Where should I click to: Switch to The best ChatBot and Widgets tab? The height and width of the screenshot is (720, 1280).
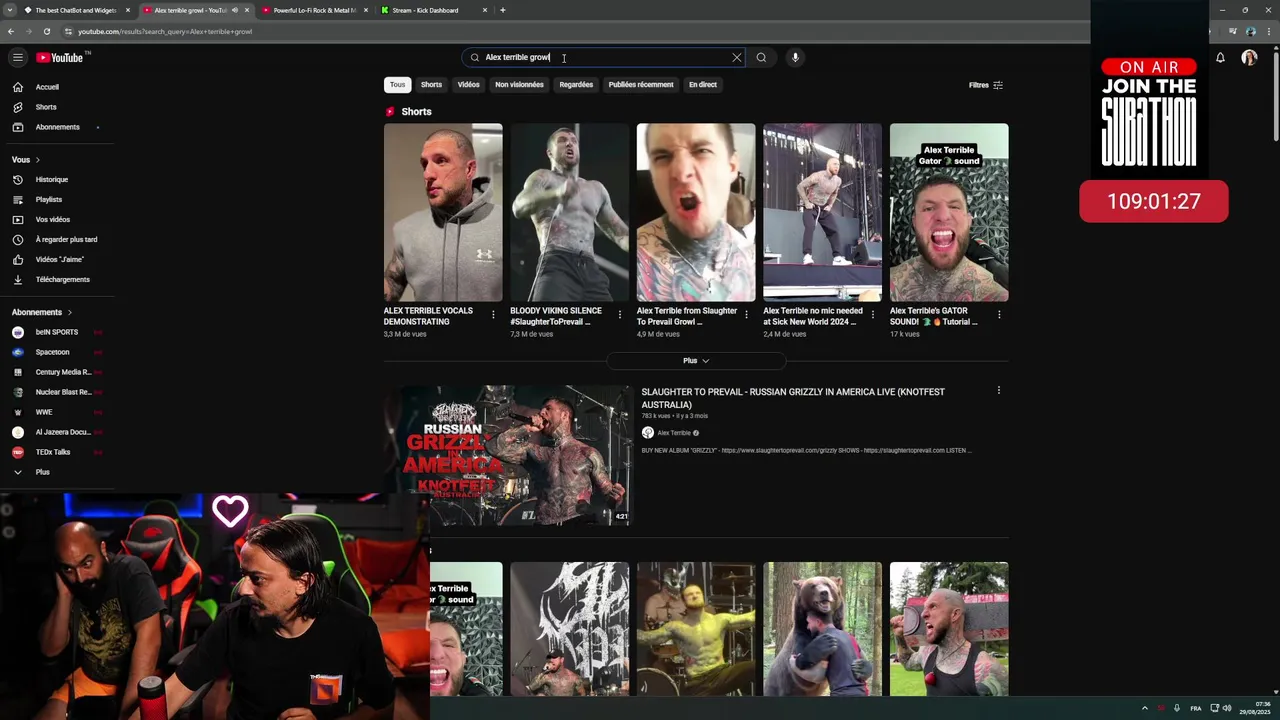pos(76,10)
